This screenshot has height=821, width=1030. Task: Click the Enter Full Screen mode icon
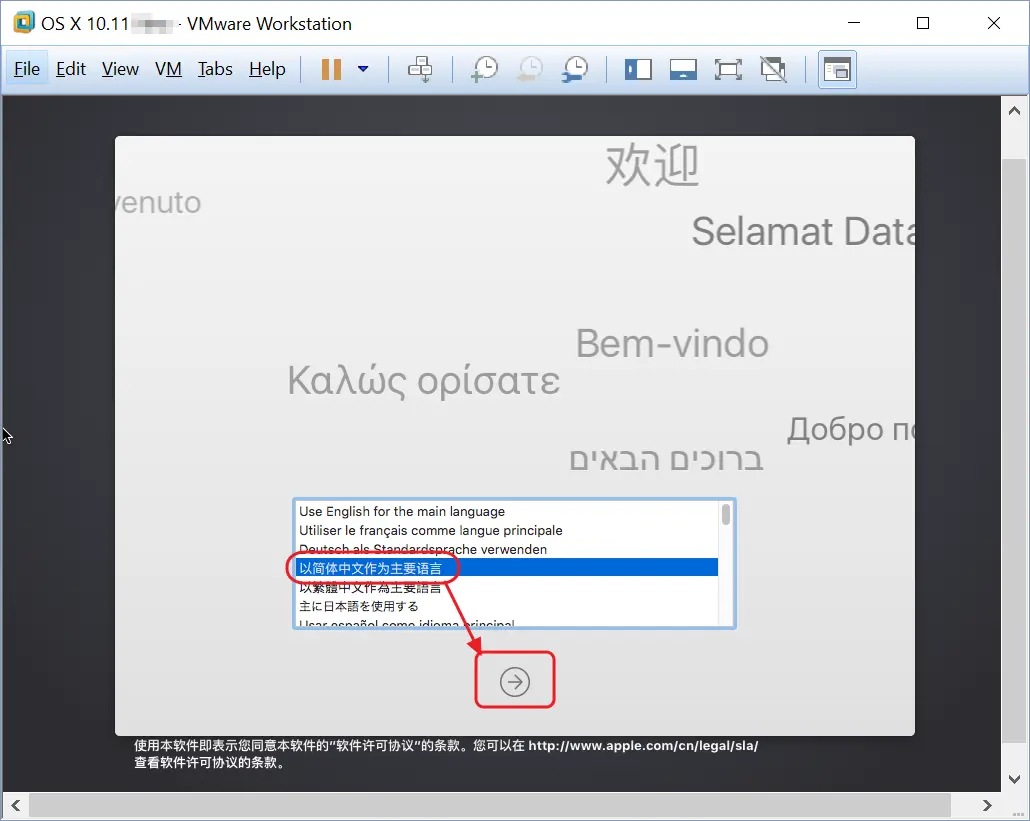(728, 69)
